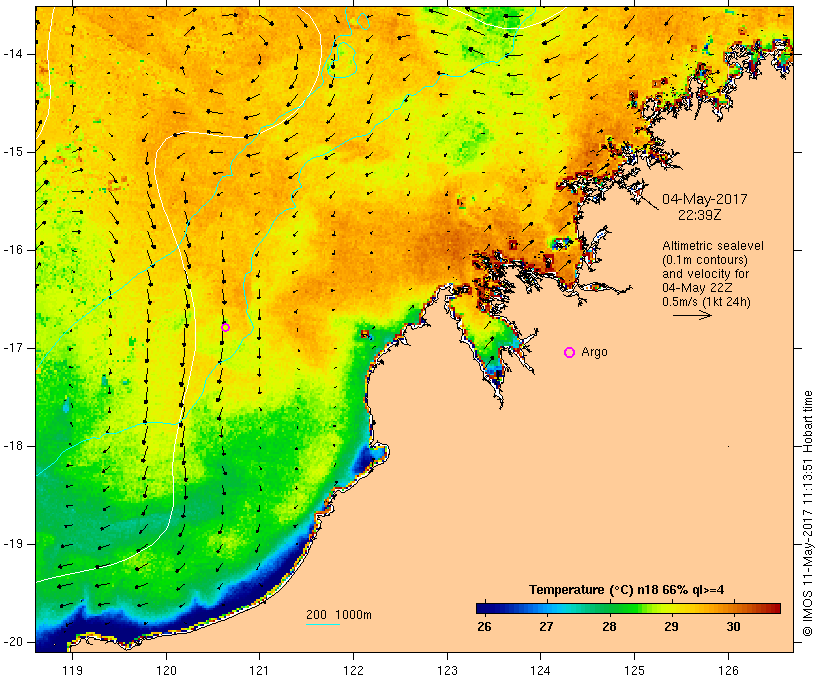Click the time text '22:39Z'
The image size is (820, 680).
pos(699,215)
